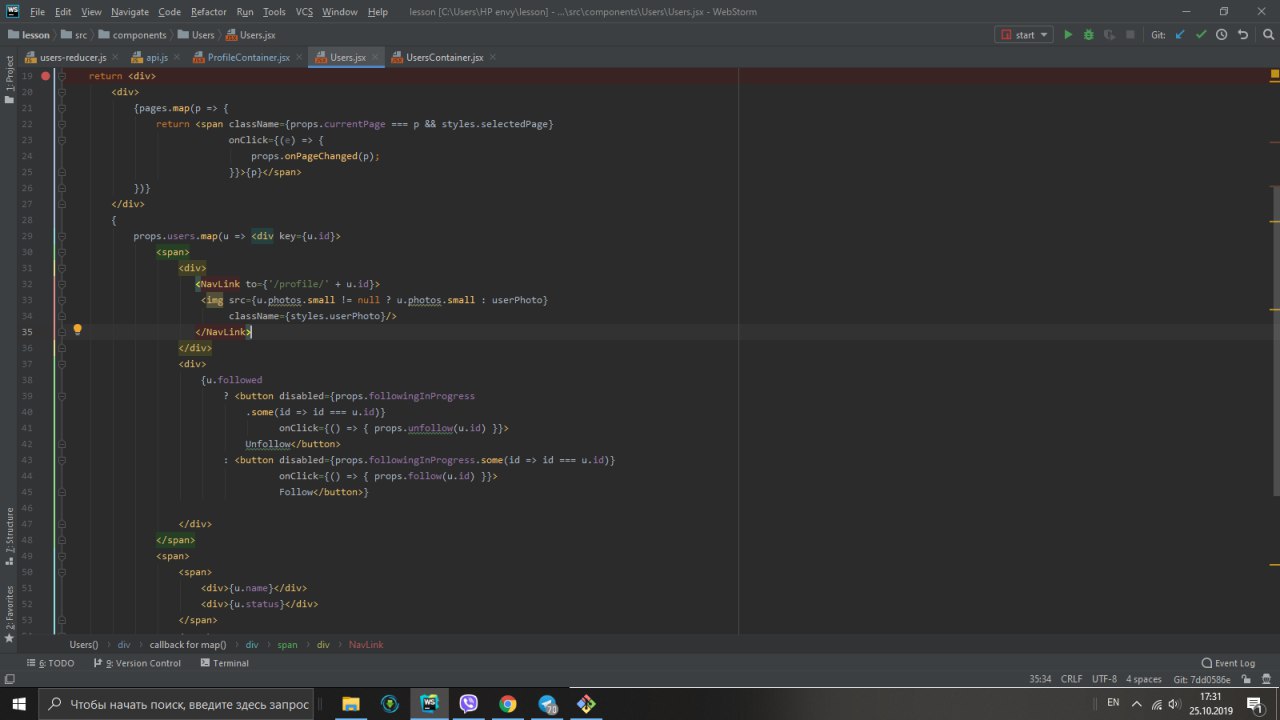Click the Git rollback revert arrow
The width and height of the screenshot is (1280, 720).
coord(1243,35)
